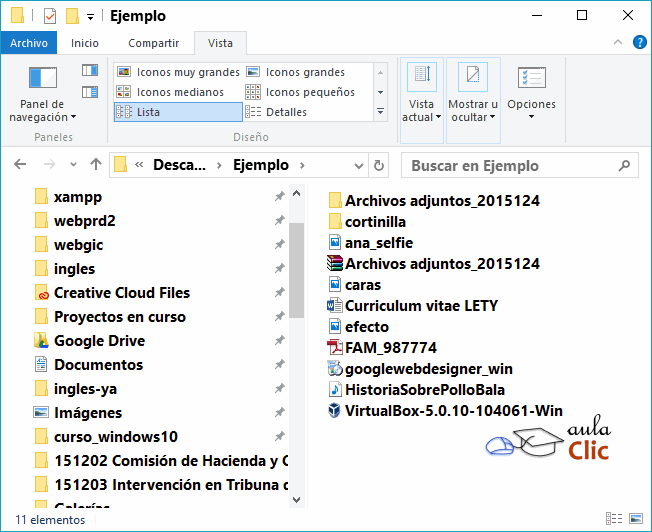
Task: Select the HistoriaSobrePolloBala audio file
Action: pos(424,390)
